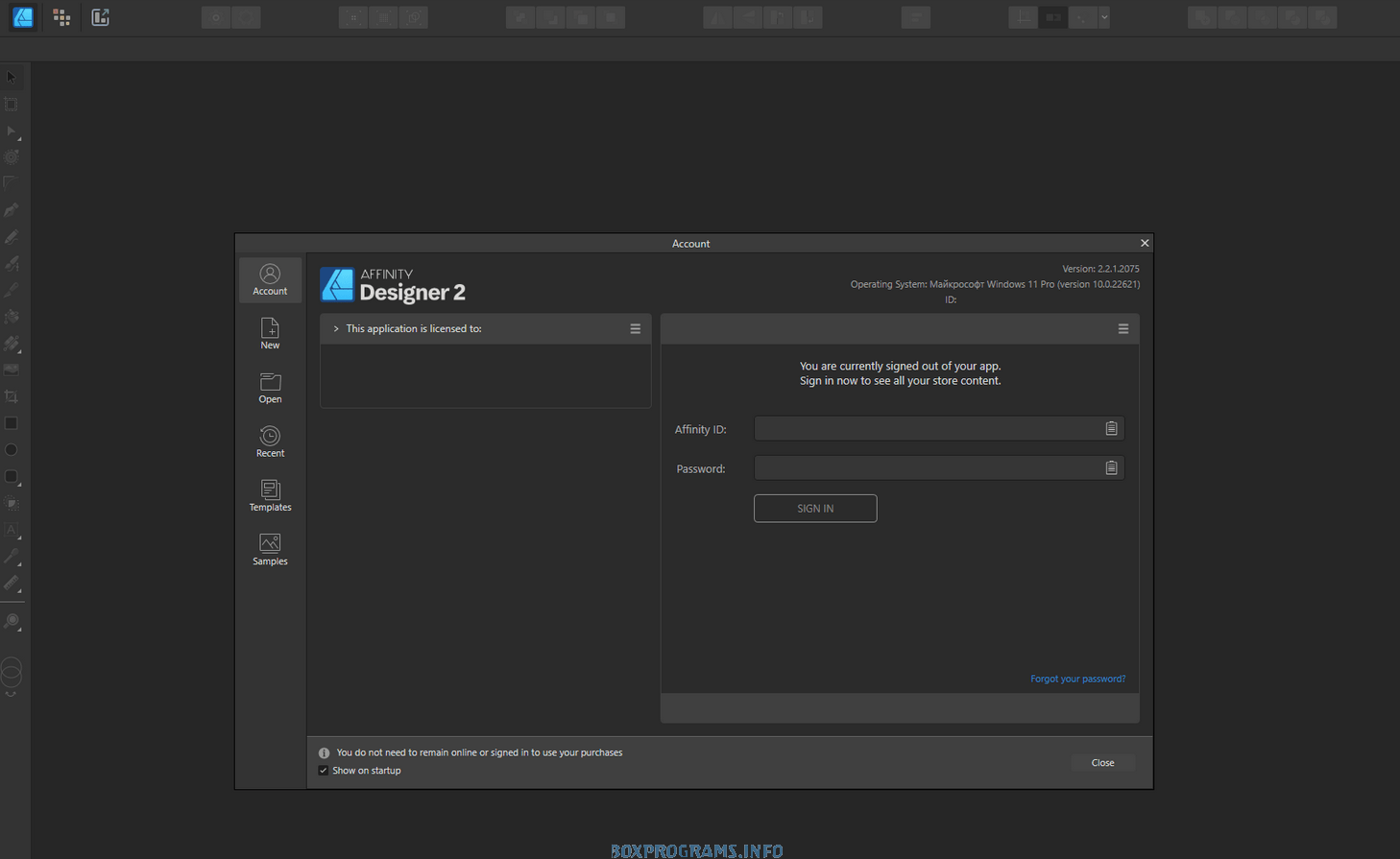Switch to the Export persona icon

100,17
